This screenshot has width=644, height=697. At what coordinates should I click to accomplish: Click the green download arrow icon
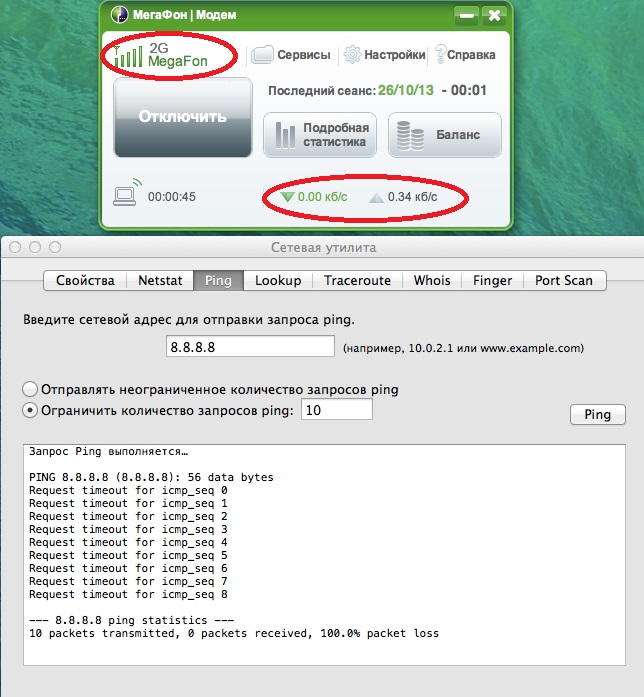pyautogui.click(x=287, y=196)
